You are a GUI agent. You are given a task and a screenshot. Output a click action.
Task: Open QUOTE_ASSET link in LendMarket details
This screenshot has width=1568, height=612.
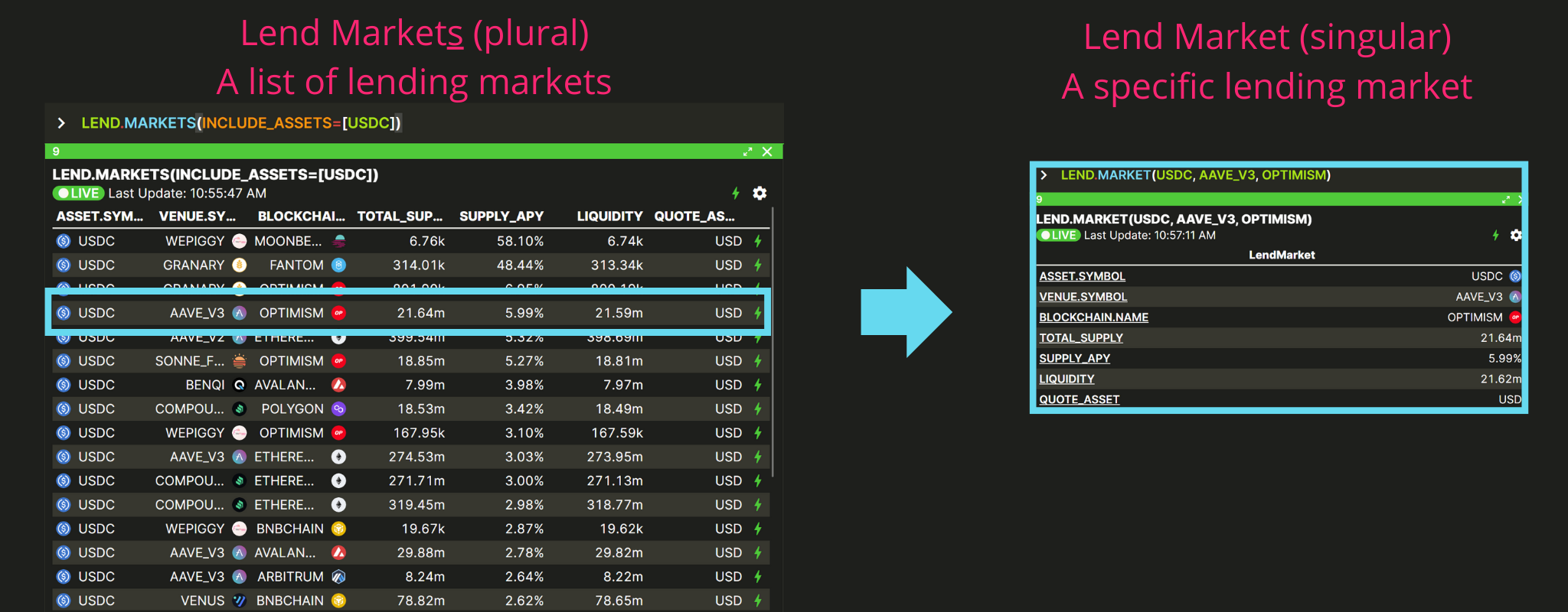point(1079,399)
